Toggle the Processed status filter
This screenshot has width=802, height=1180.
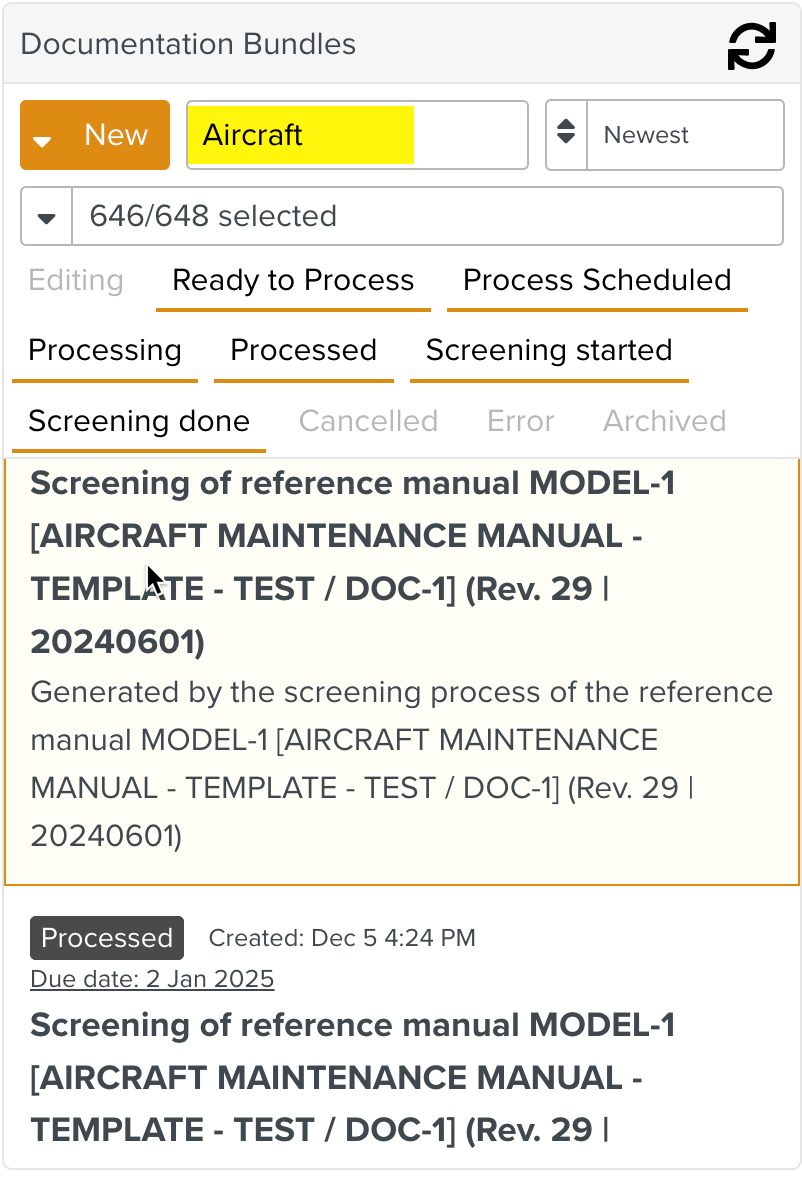(303, 351)
